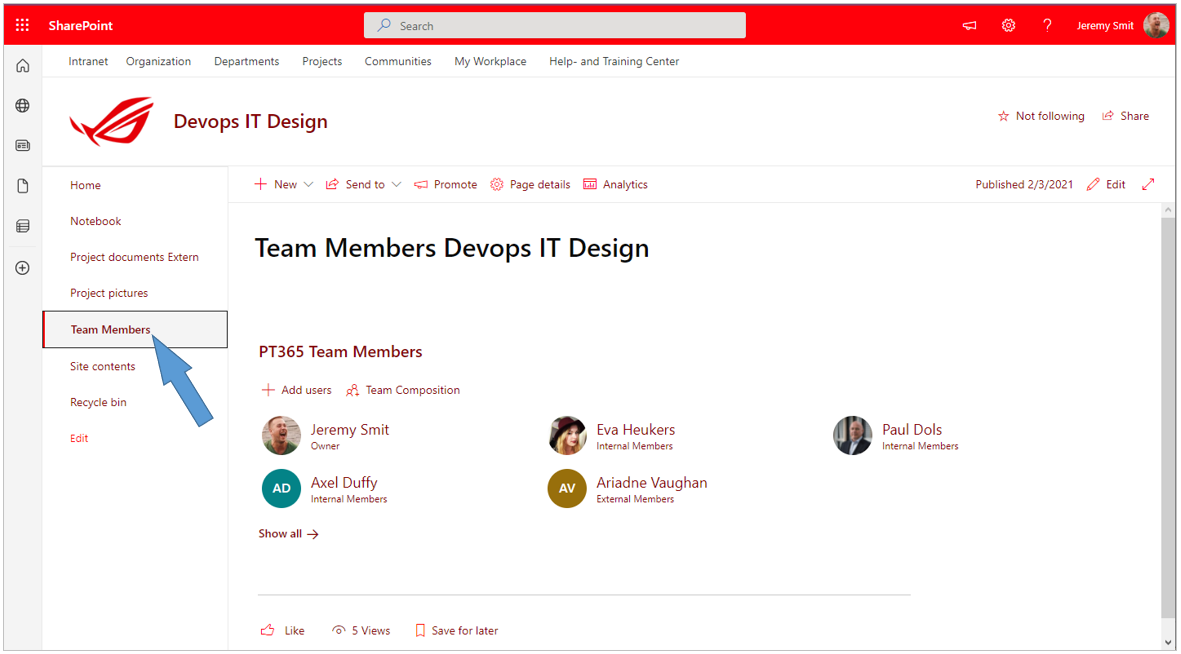Click the Not following star icon

1003,116
